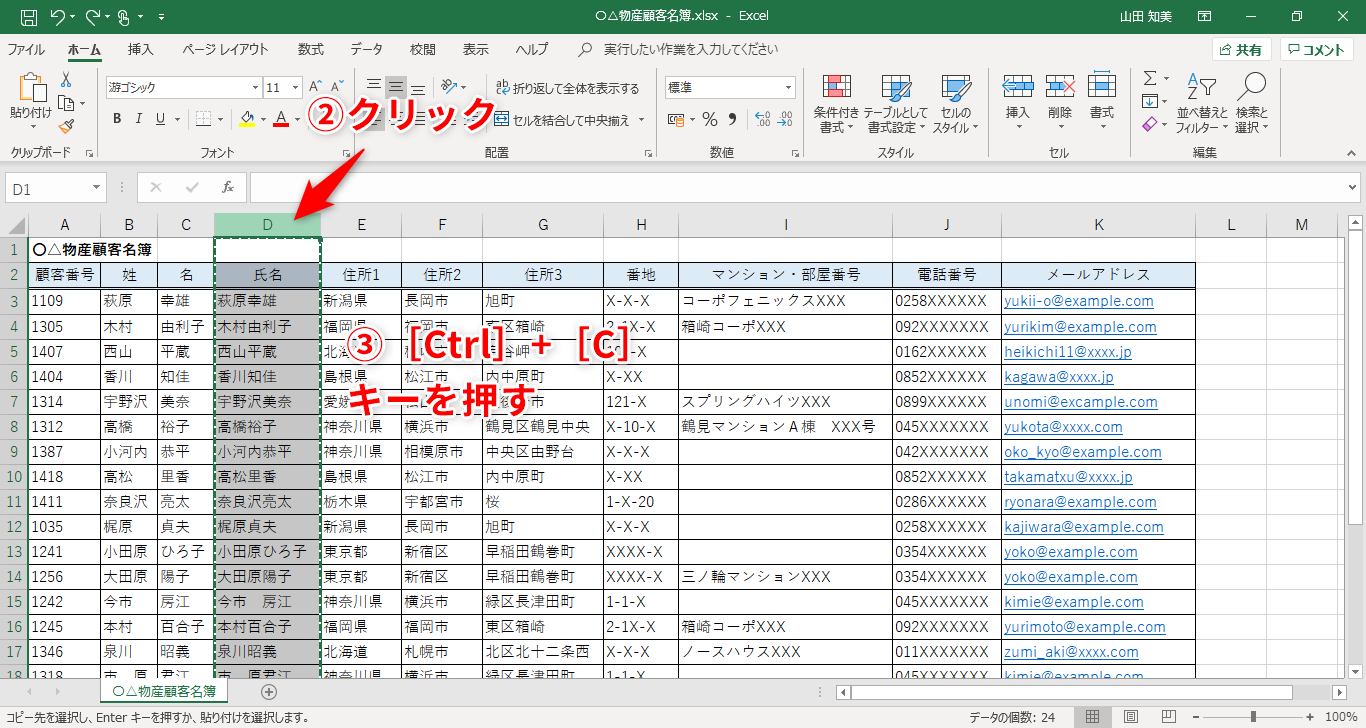Open the File (ファイル) tab
This screenshot has height=728, width=1366.
(x=26, y=49)
